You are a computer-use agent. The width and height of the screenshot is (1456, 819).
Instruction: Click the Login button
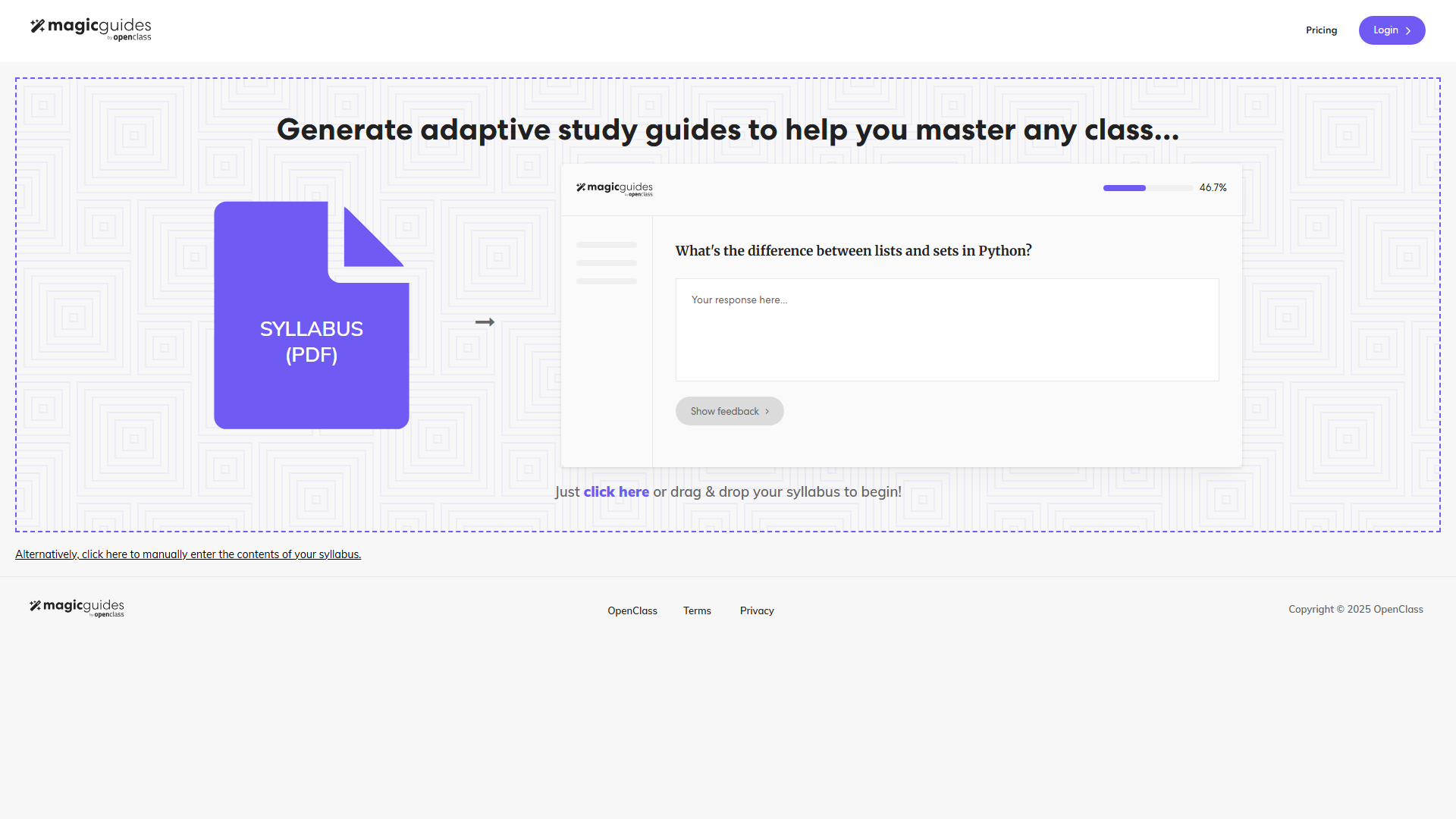point(1392,30)
